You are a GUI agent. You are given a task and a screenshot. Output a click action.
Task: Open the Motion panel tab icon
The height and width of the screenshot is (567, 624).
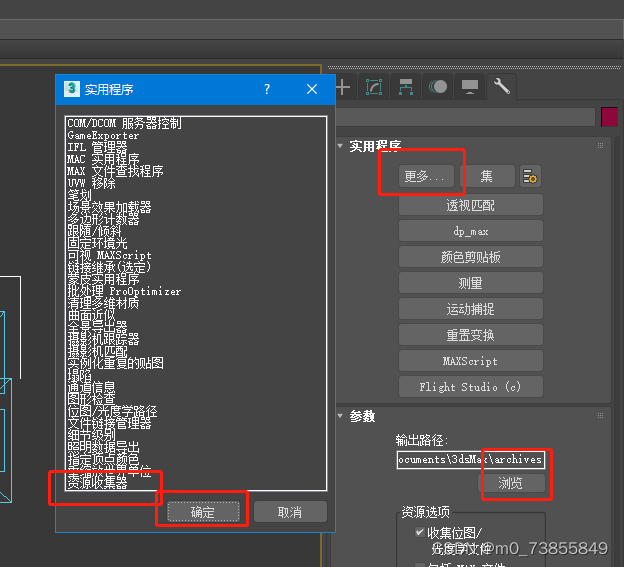pos(438,87)
